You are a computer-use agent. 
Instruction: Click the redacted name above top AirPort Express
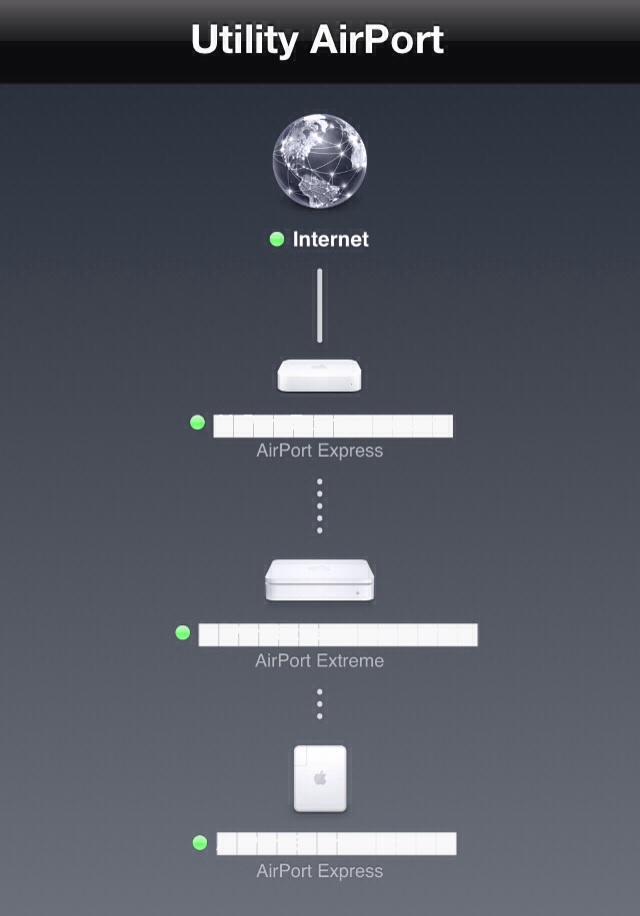[x=333, y=426]
